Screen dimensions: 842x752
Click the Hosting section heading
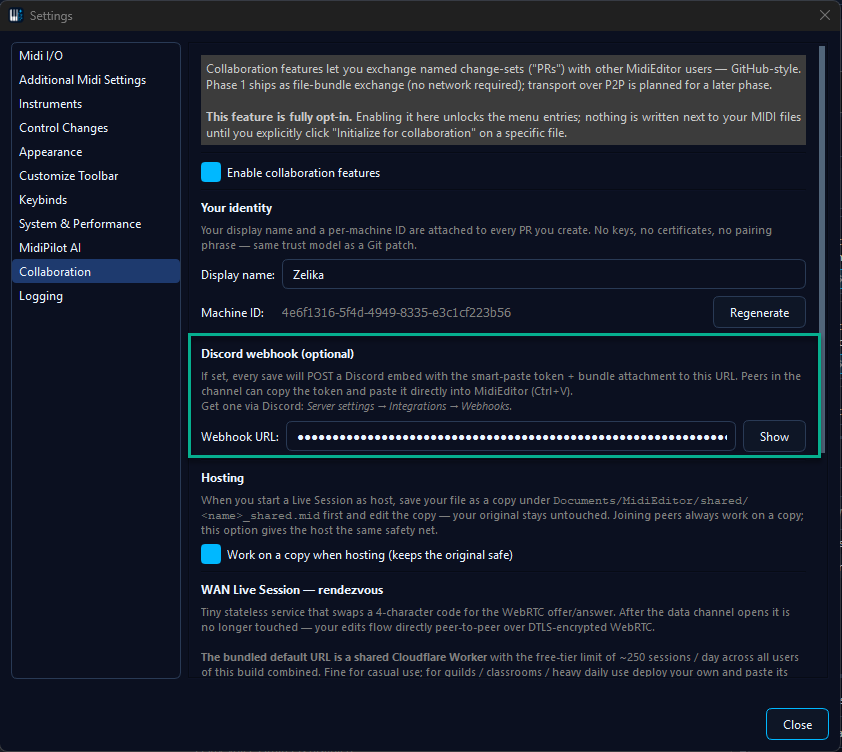[x=222, y=478]
